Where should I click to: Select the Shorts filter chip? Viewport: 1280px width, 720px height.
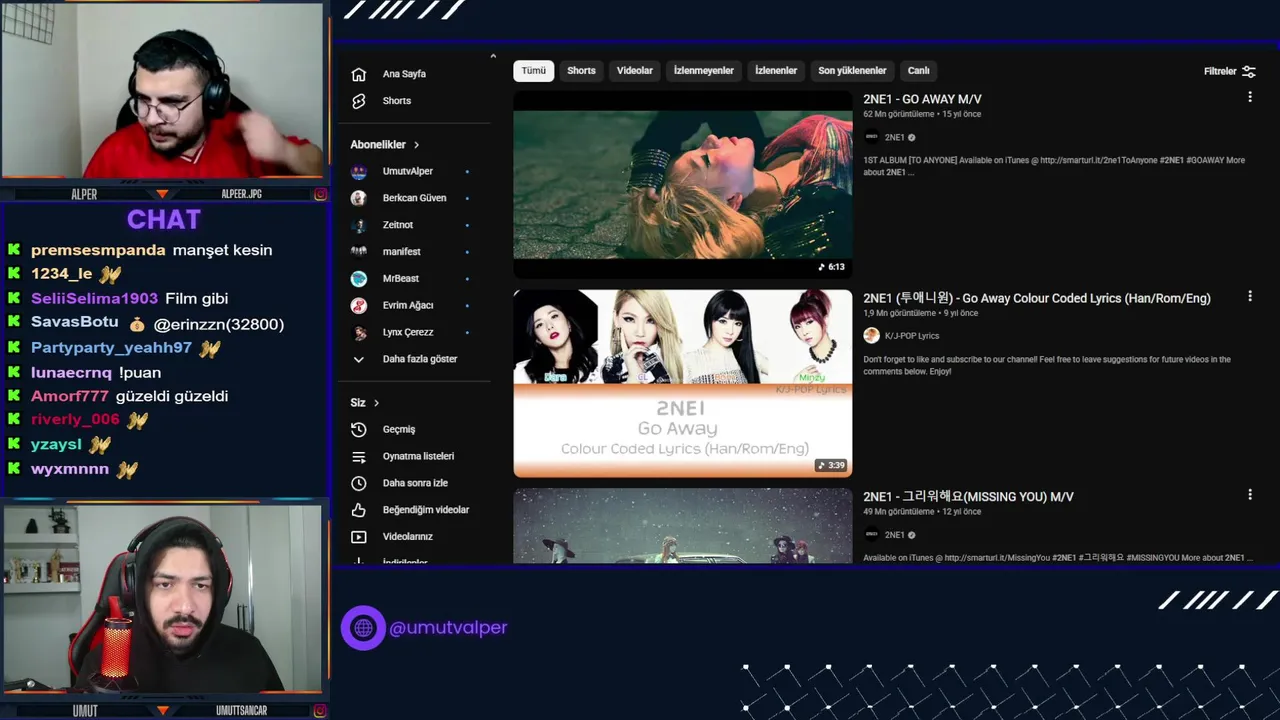pyautogui.click(x=581, y=71)
